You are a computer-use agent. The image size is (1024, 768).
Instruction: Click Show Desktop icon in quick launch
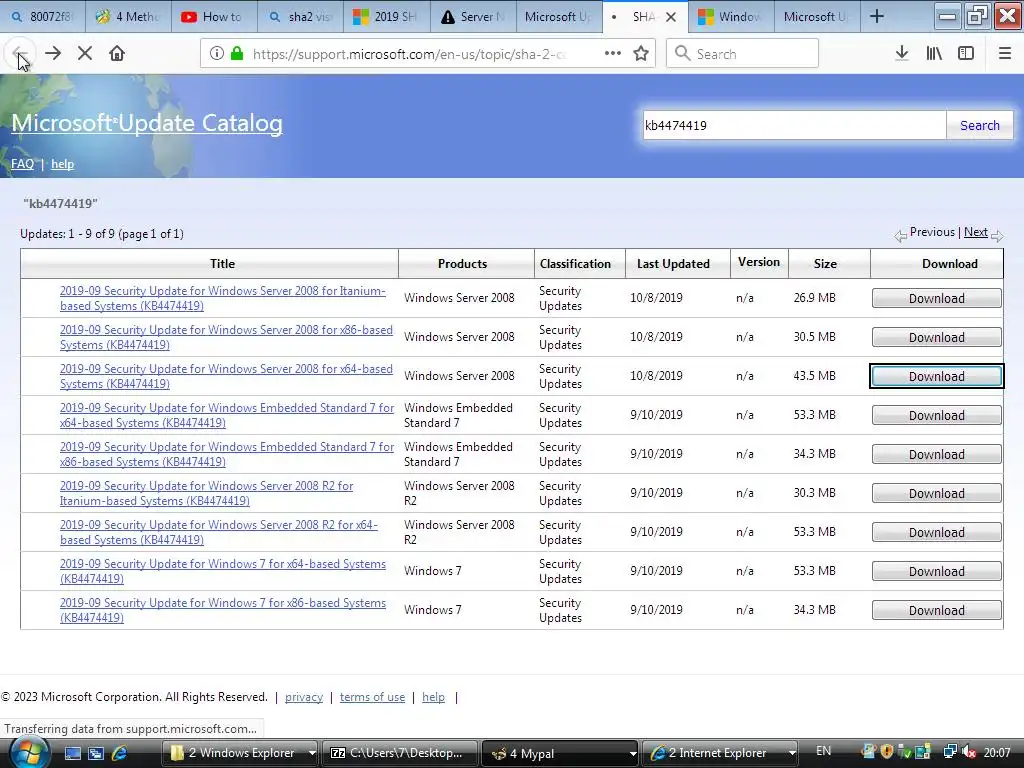(x=72, y=753)
